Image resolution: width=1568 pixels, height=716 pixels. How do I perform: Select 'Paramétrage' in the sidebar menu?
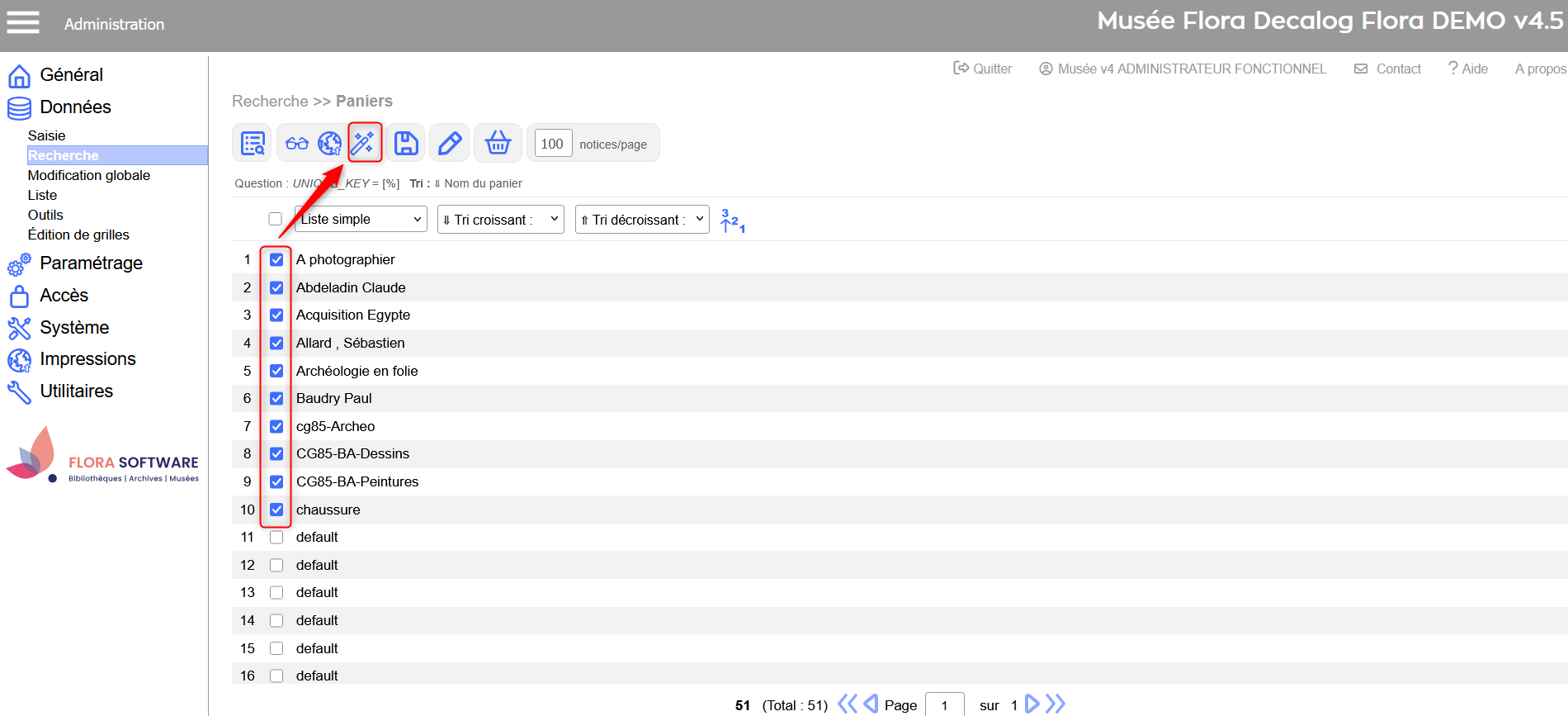pyautogui.click(x=91, y=263)
